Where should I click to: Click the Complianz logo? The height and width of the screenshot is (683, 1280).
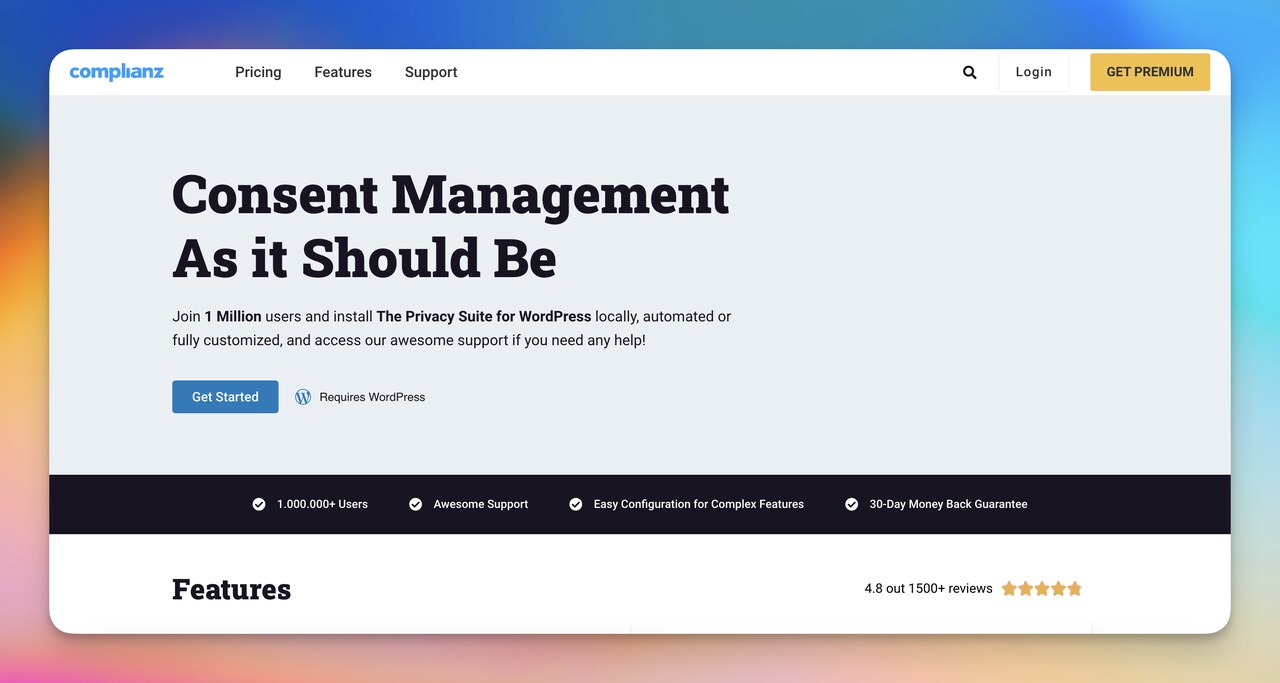point(116,72)
